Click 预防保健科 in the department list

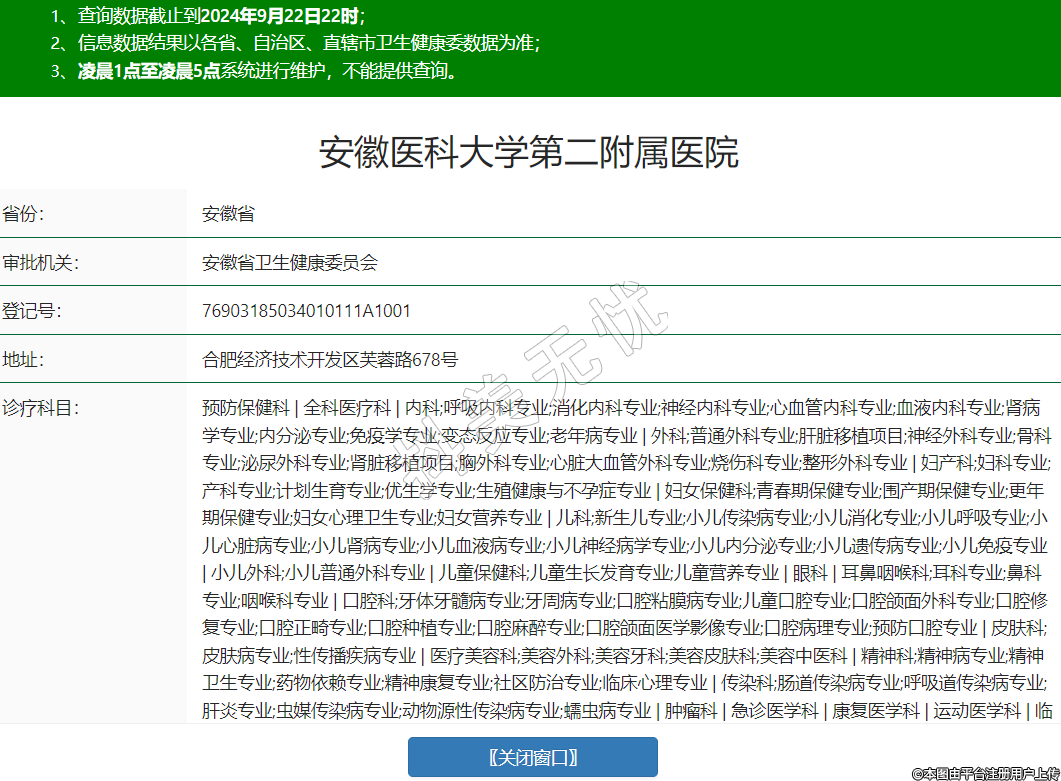pos(245,408)
